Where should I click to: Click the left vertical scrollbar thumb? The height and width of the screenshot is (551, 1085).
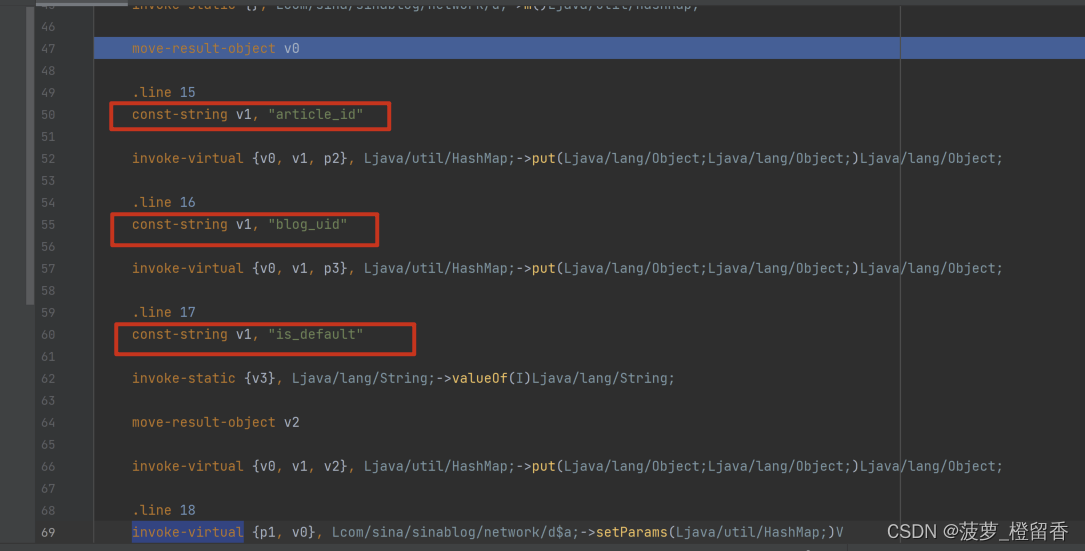[x=30, y=156]
